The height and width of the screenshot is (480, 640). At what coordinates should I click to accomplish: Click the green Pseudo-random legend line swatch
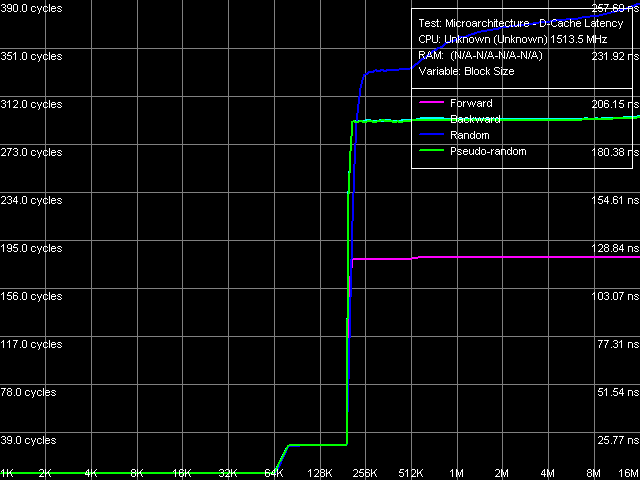point(431,152)
